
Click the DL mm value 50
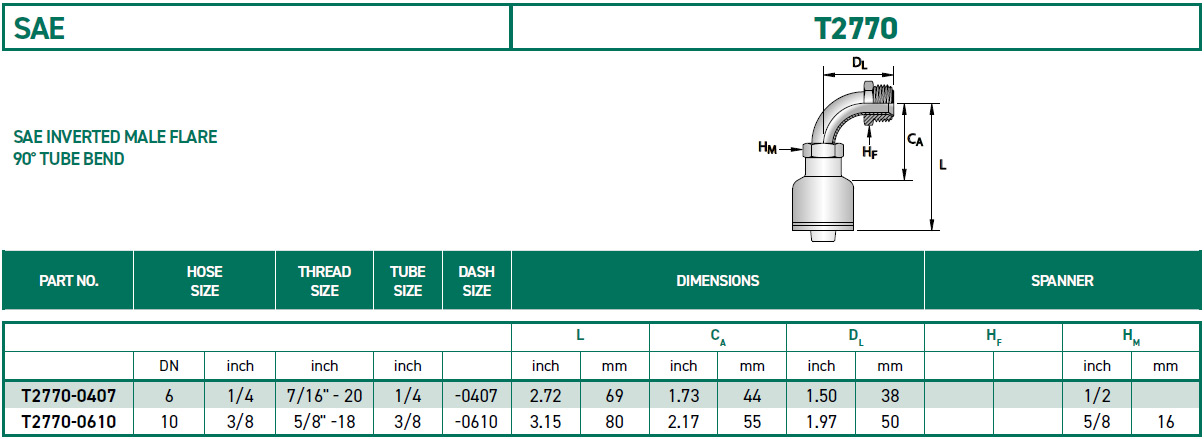coord(891,422)
